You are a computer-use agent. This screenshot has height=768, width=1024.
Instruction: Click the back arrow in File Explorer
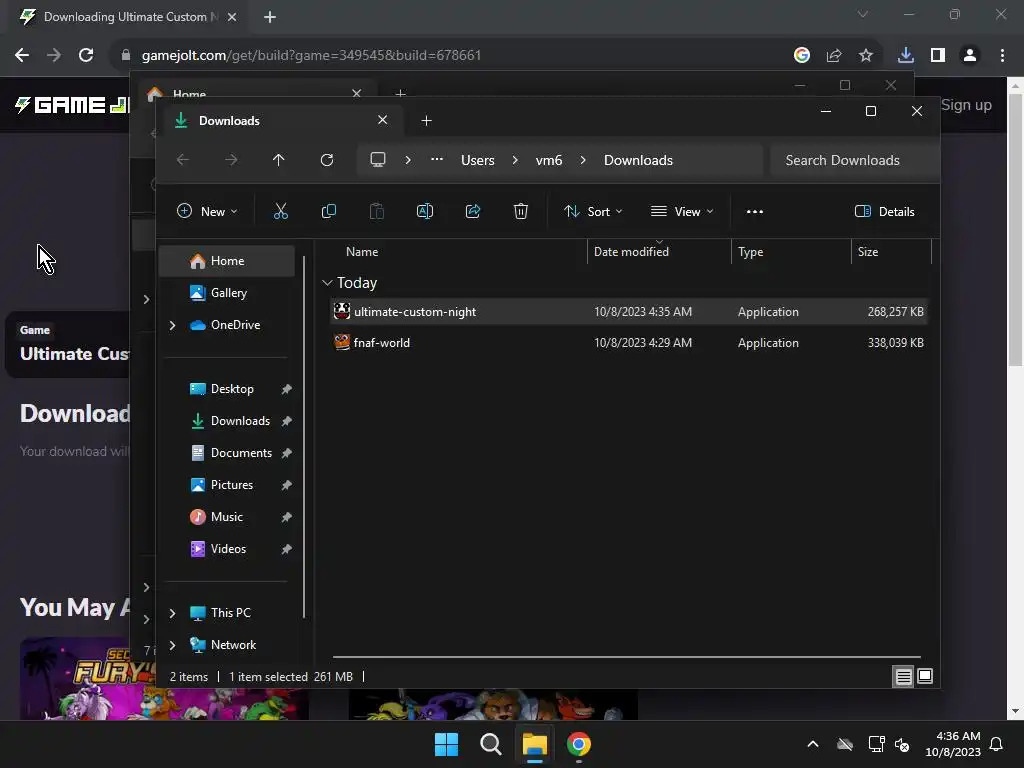(x=183, y=160)
